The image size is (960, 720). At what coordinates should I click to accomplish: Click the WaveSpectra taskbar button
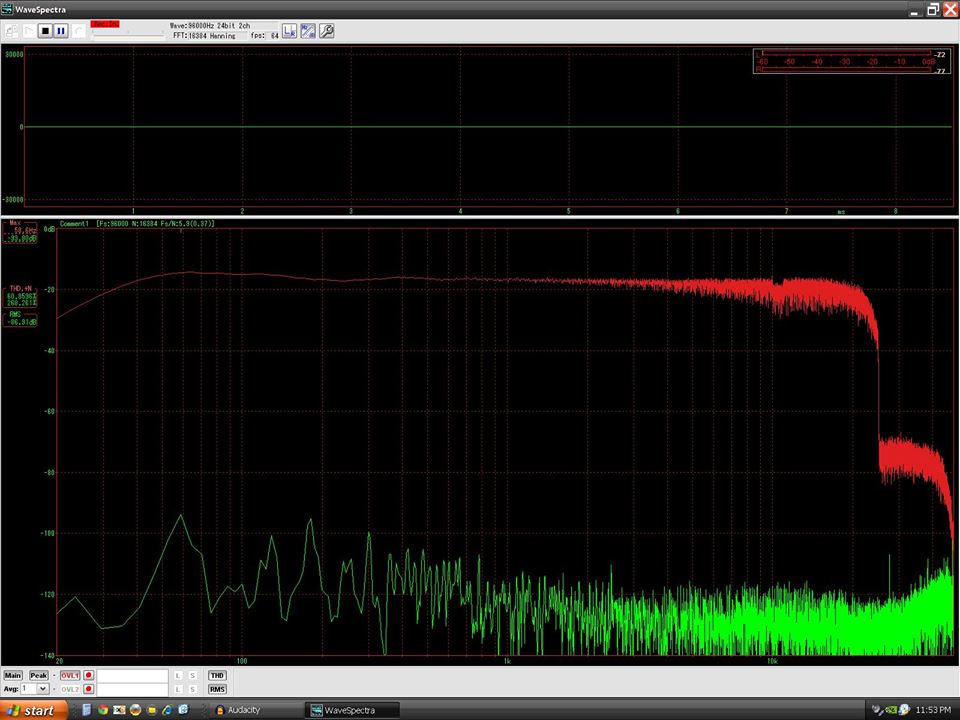[352, 710]
